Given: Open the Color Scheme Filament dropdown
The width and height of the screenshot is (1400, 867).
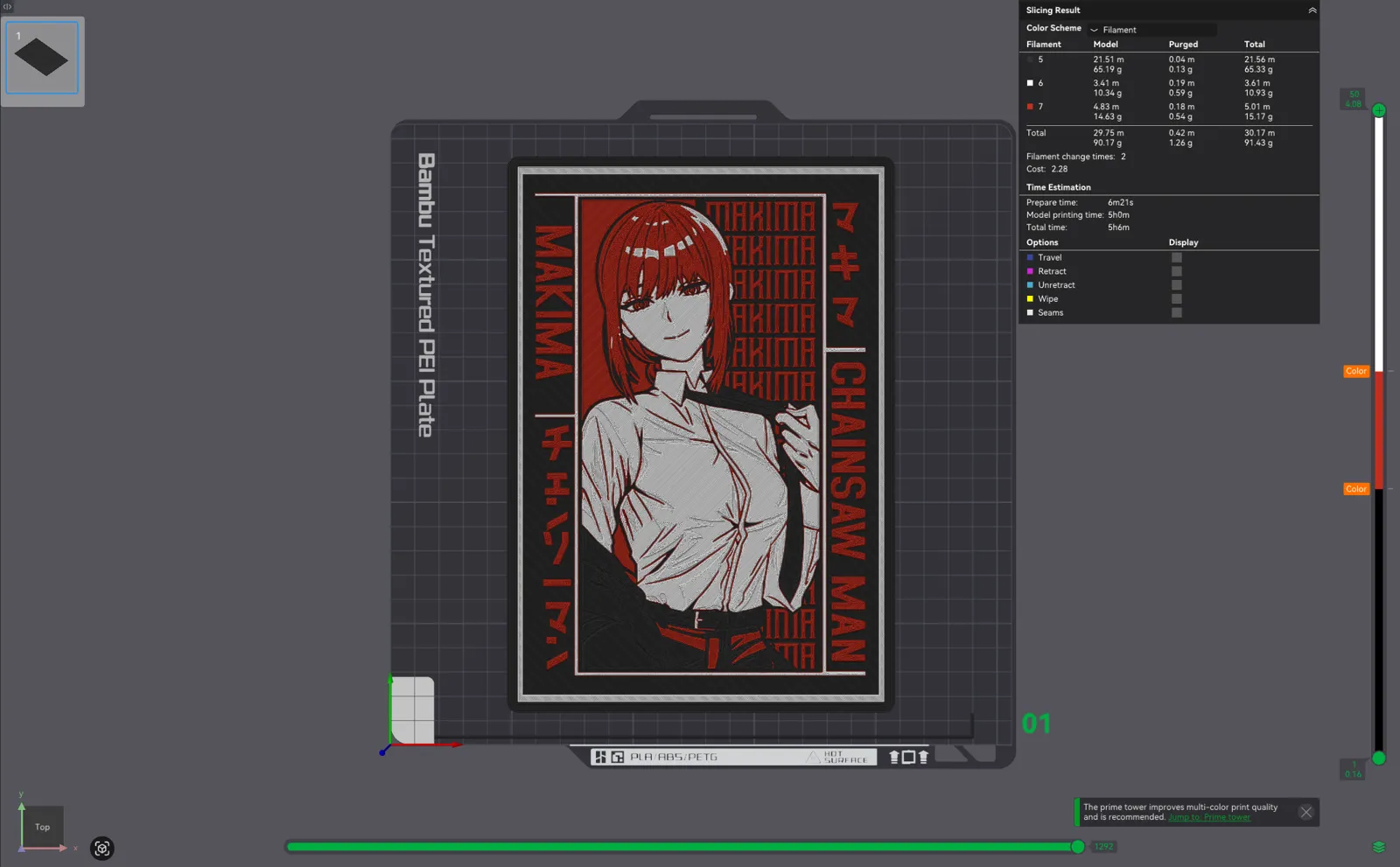Looking at the screenshot, I should (1151, 30).
